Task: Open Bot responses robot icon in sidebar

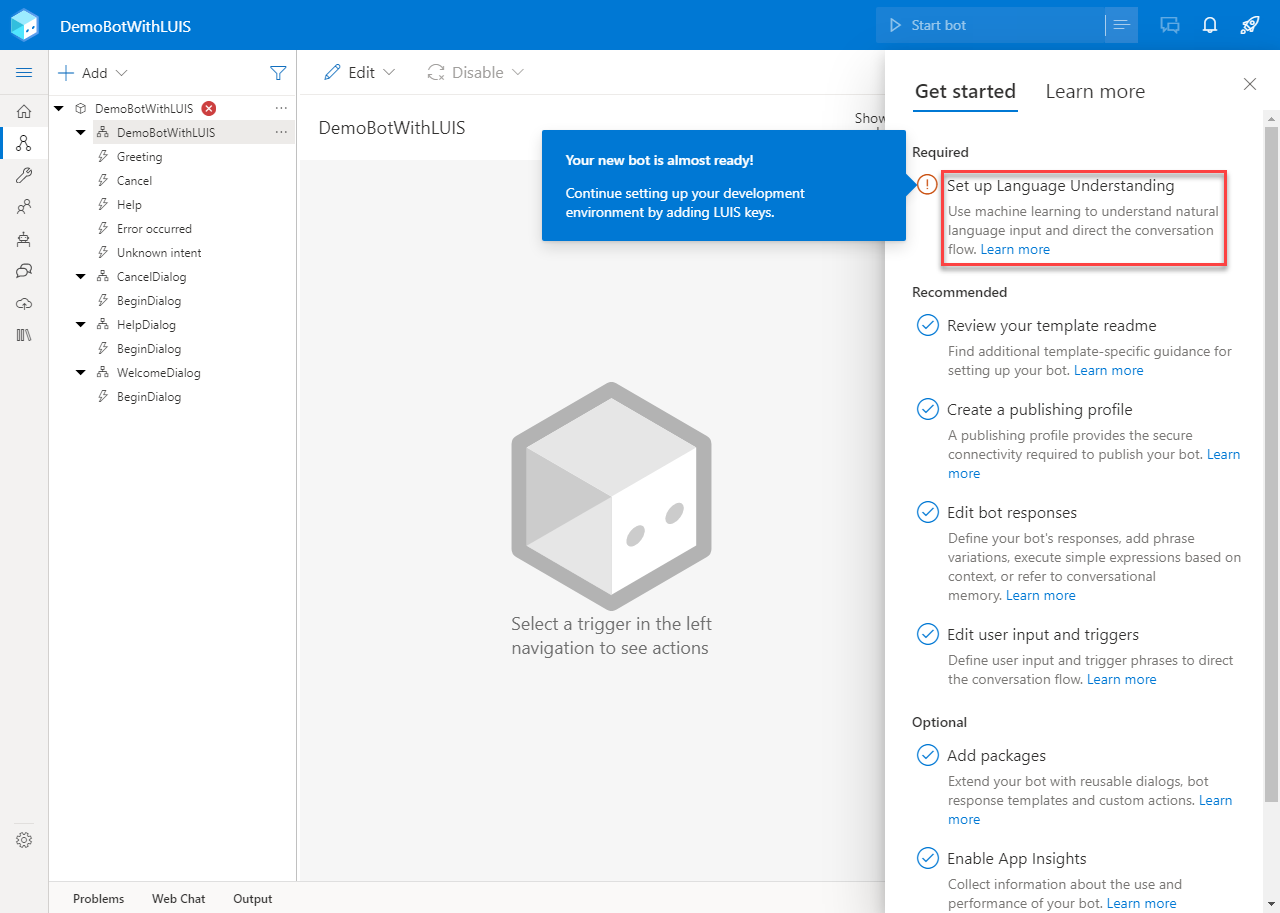Action: click(24, 239)
